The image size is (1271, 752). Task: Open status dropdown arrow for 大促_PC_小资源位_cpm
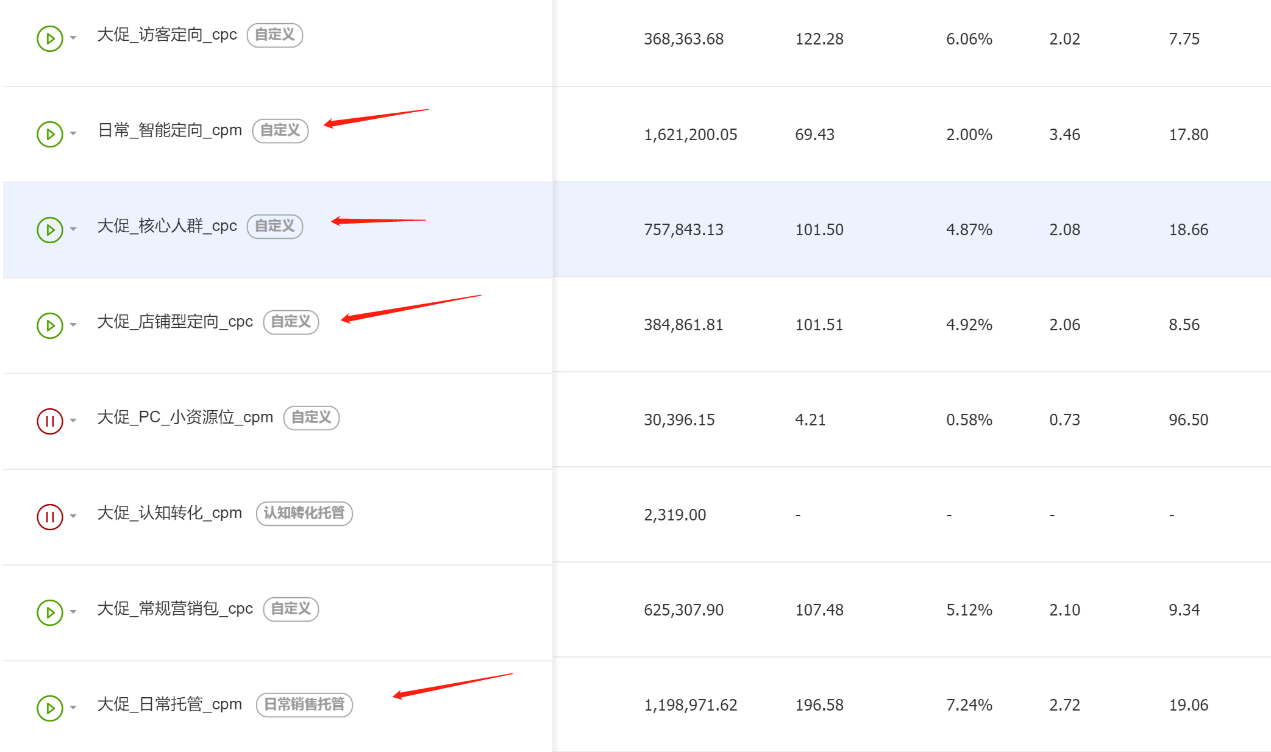[x=73, y=422]
